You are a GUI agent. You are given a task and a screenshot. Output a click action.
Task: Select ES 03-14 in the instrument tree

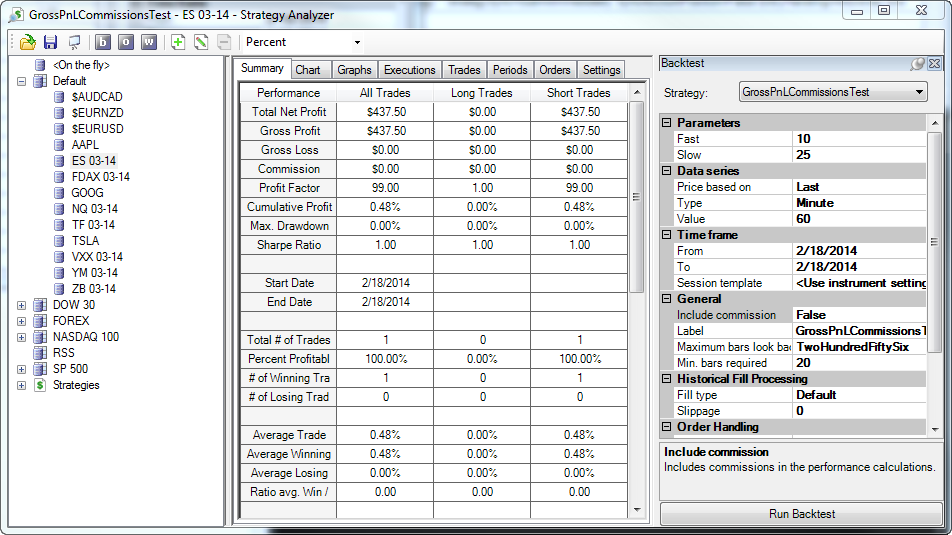point(94,161)
